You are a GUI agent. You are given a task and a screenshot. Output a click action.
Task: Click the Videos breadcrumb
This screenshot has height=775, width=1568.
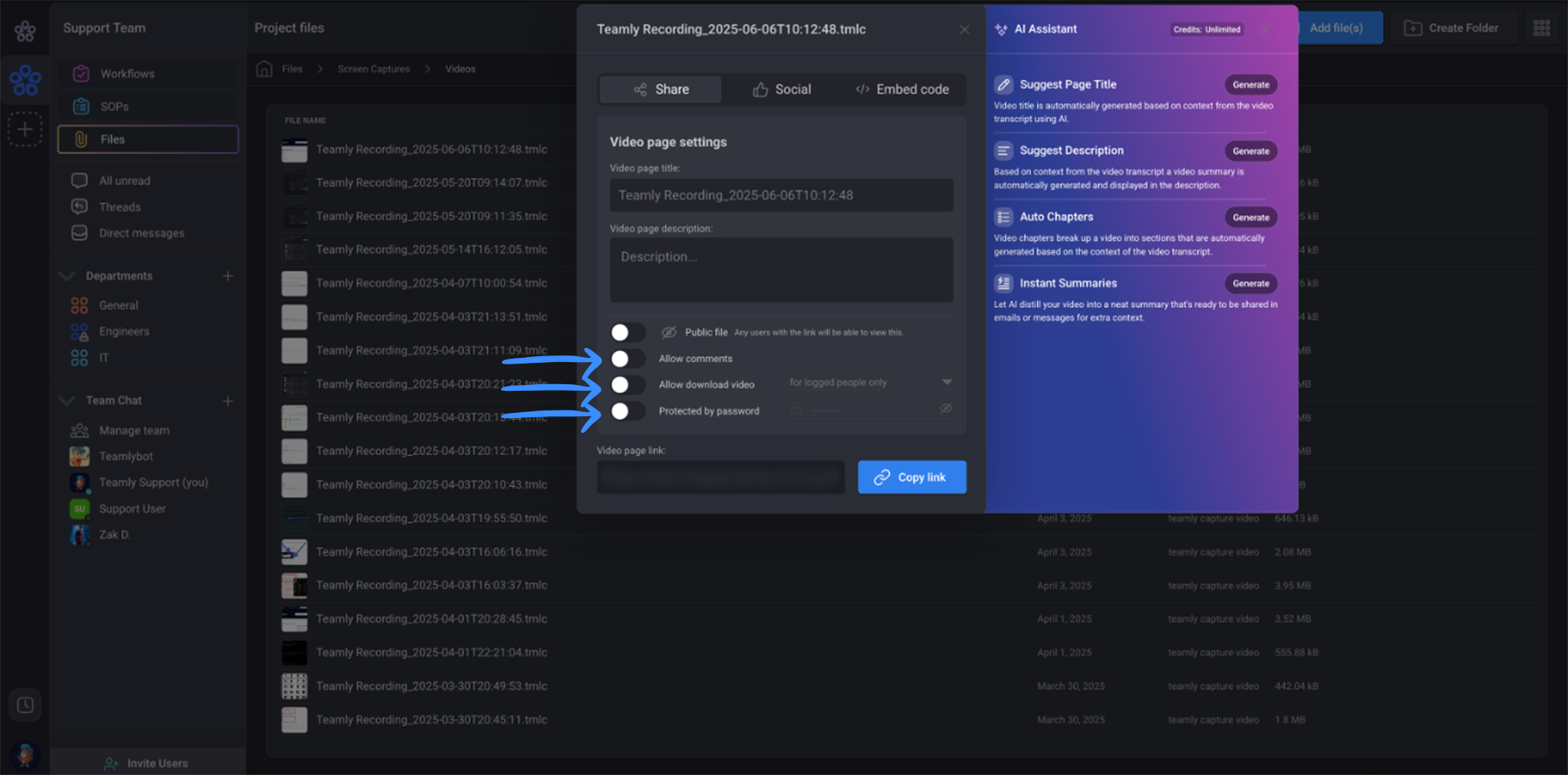click(460, 69)
